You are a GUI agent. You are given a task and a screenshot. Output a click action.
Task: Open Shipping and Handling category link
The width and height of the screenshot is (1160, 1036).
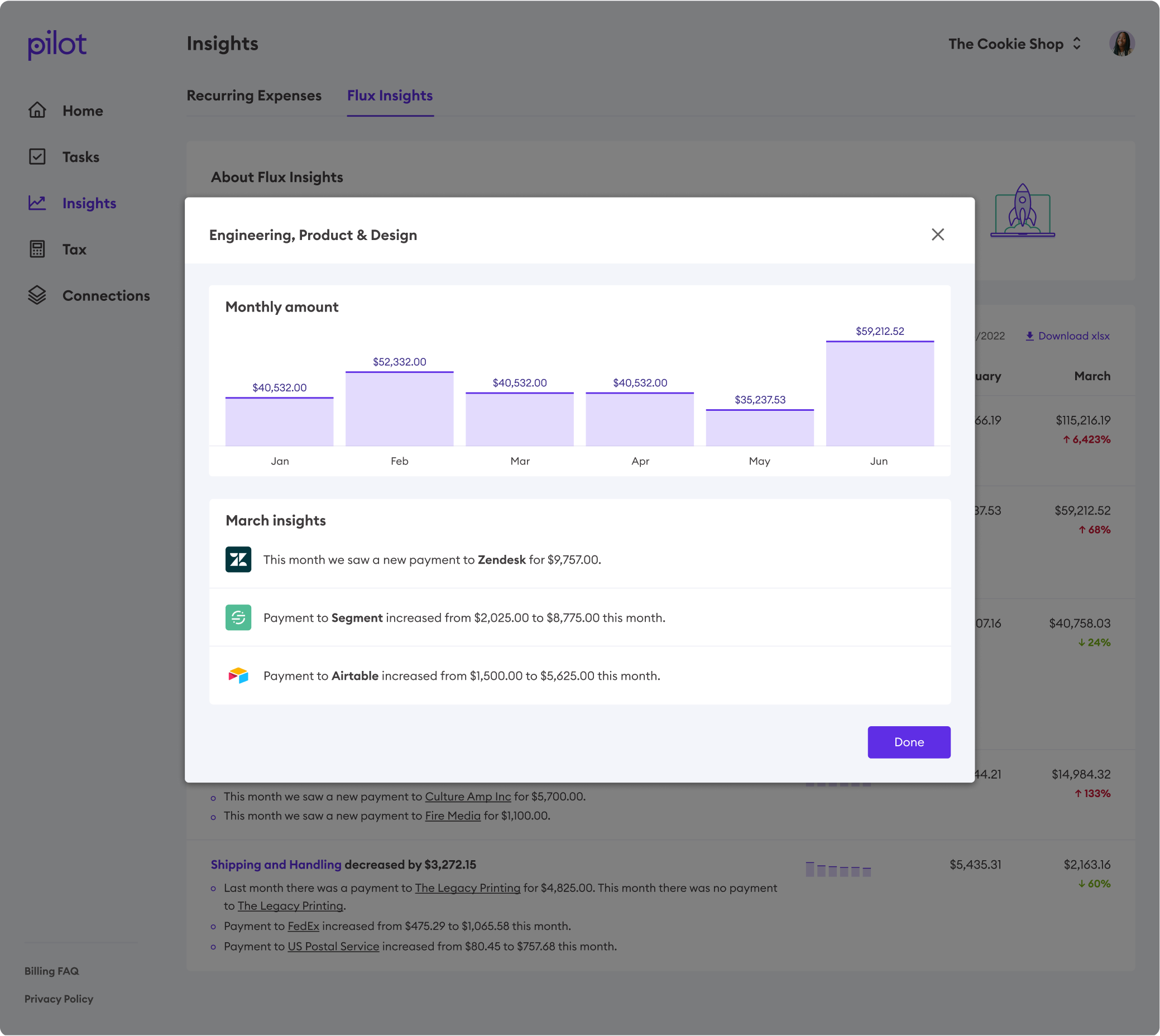(x=276, y=865)
